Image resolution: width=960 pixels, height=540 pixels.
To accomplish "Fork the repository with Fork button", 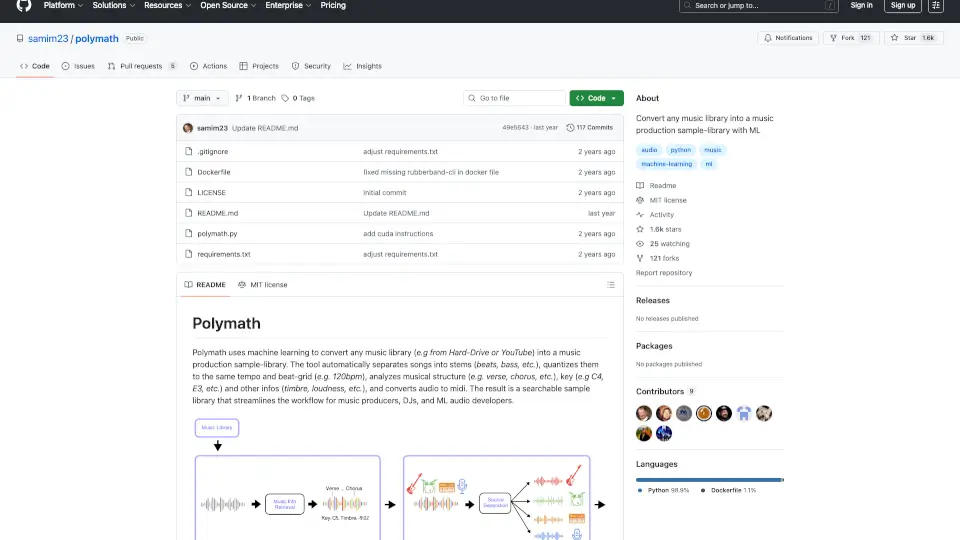I will [x=850, y=38].
